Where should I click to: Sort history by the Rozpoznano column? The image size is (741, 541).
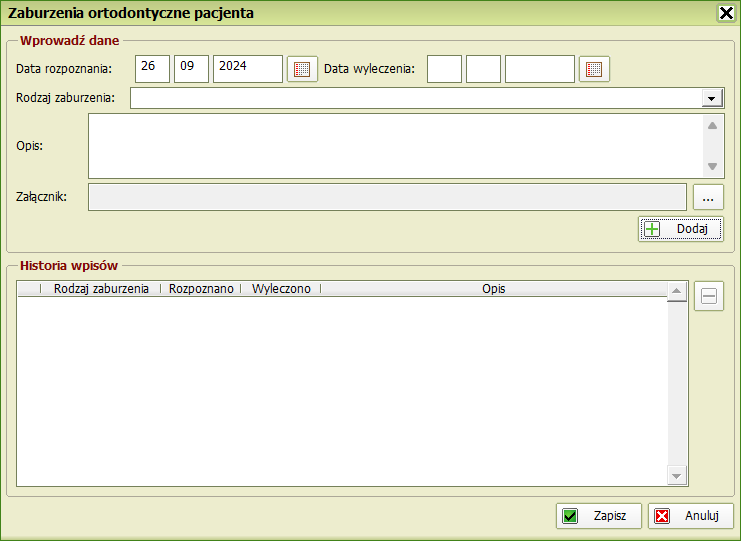[x=201, y=289]
